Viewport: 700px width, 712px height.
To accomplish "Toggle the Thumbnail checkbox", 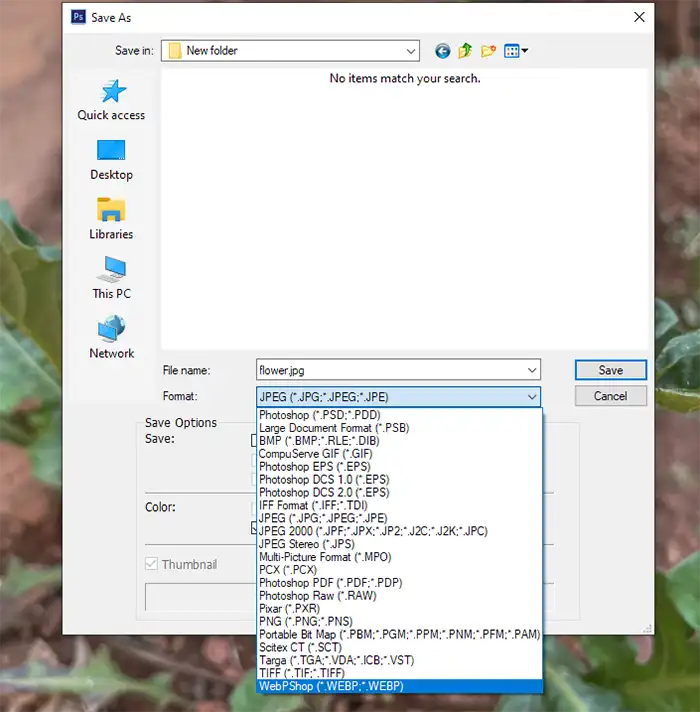I will [x=151, y=564].
